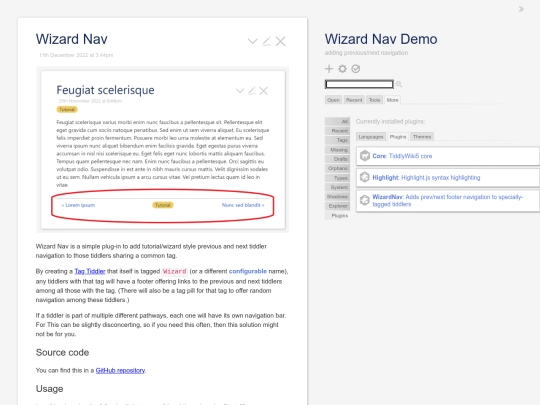Click the WizardNav plugin icon
540x405 pixels.
coord(365,200)
